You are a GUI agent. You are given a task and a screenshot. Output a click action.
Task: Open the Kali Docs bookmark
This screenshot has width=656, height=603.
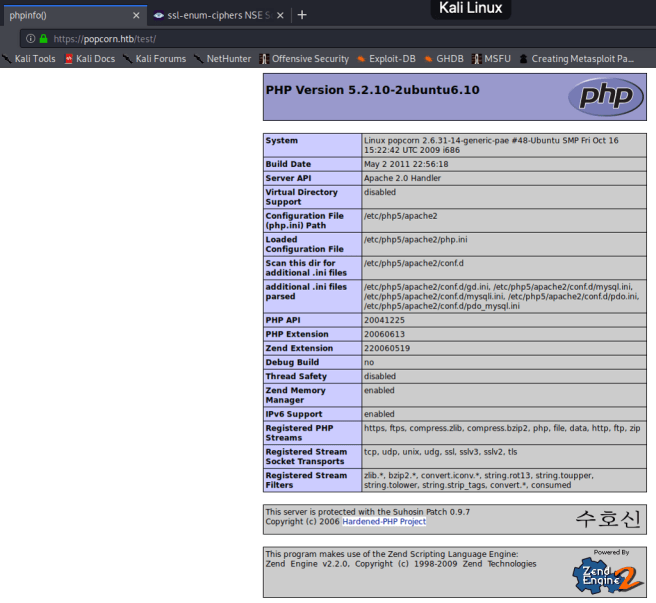point(89,59)
